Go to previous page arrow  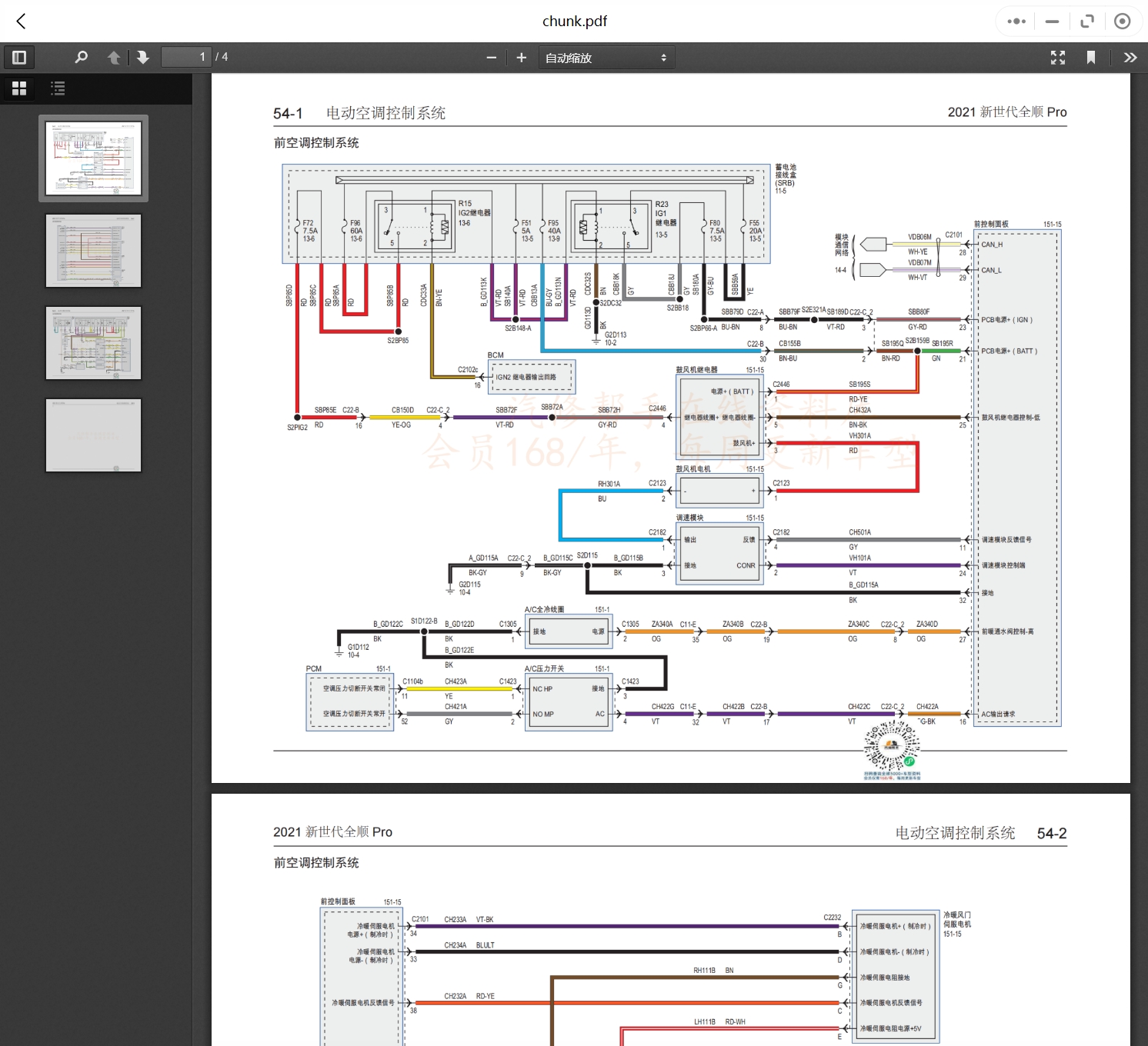click(114, 58)
